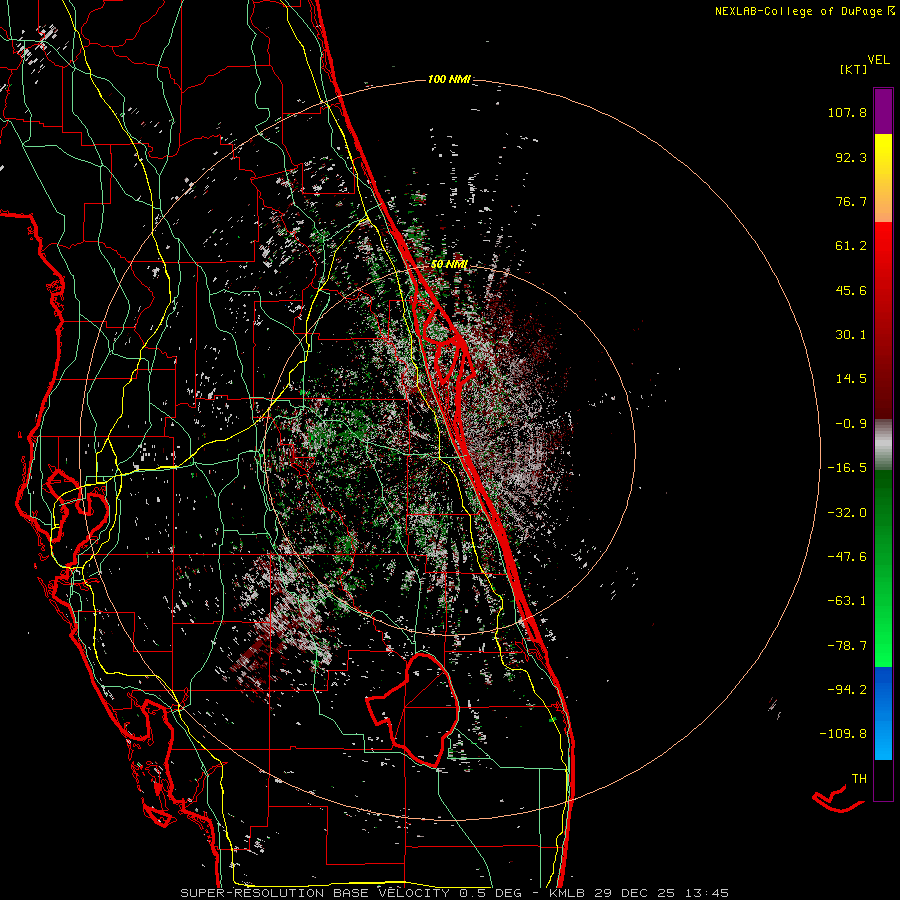The height and width of the screenshot is (900, 900).
Task: Click the 76.7 velocity scale value
Action: tap(851, 201)
